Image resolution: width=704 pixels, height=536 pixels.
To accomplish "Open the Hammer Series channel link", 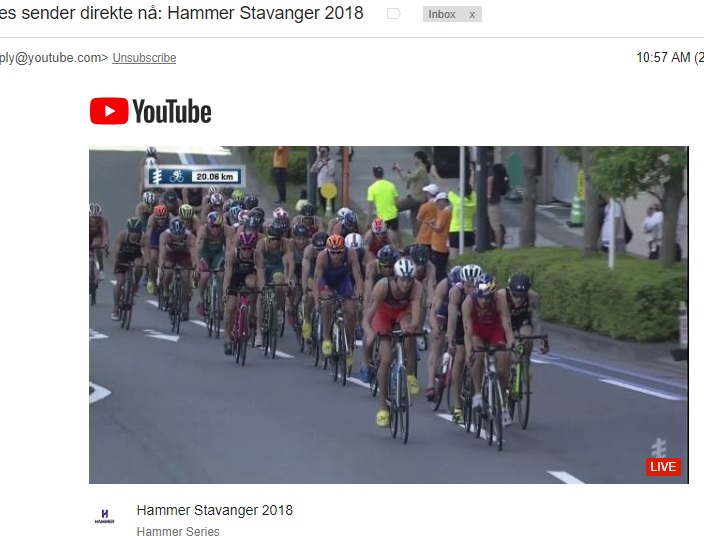I will [x=178, y=531].
